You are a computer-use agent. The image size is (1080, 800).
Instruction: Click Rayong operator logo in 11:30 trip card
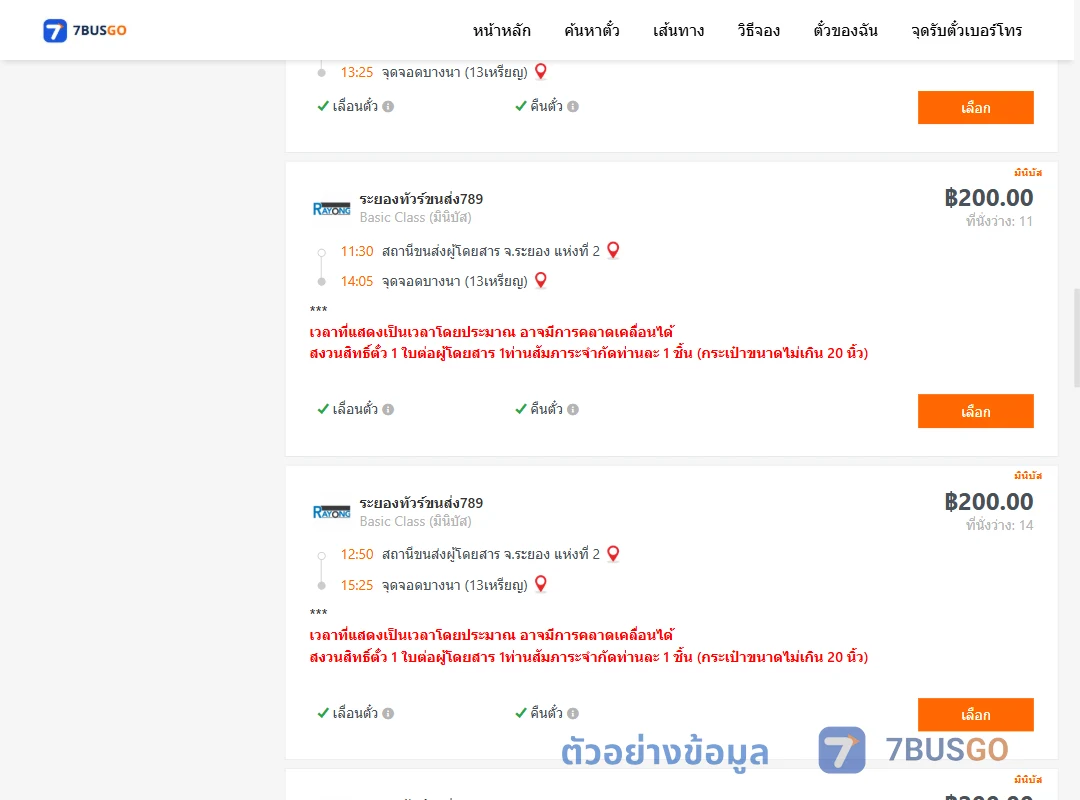(331, 209)
